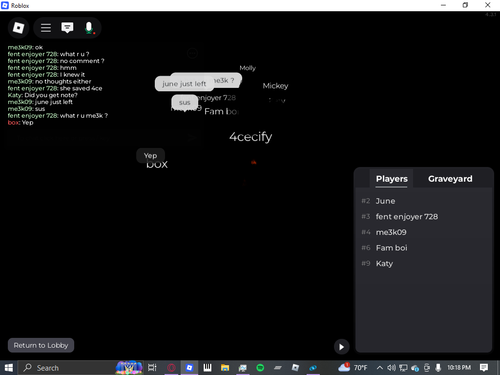Open the weather widget showing 70°F
Viewport: 500px width, 375px height.
click(x=353, y=367)
